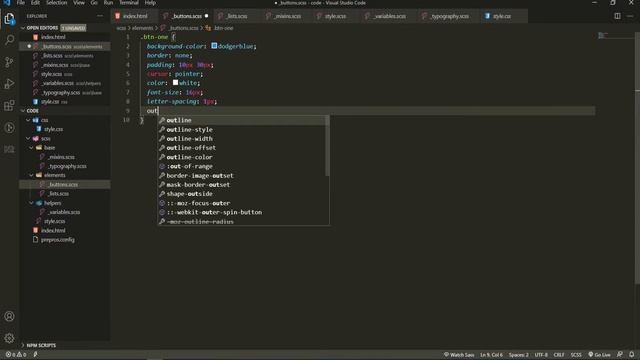Change the UTF-8 file encoding
Viewport: 640px width, 360px height.
[x=541, y=355]
